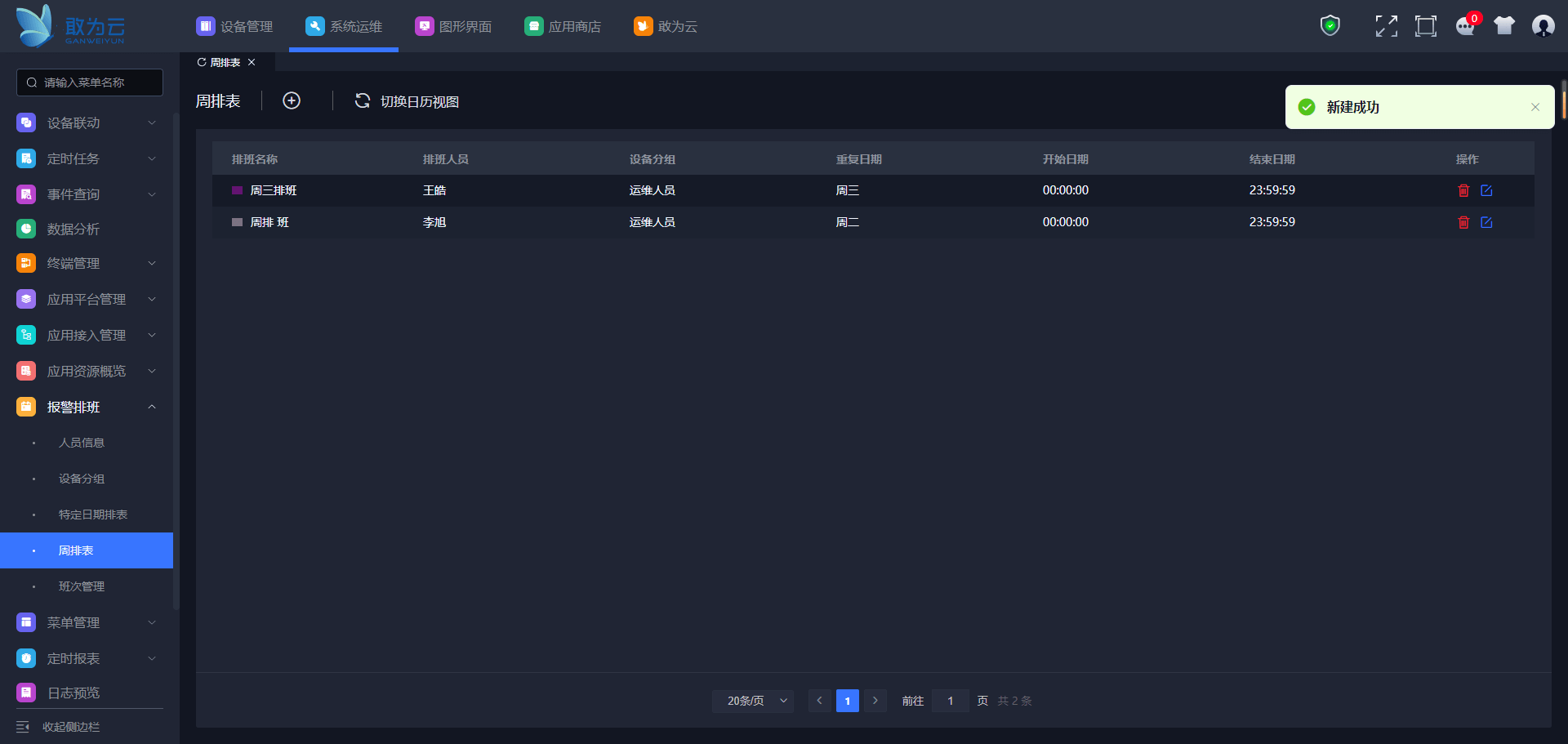Focus the menu name search field
The height and width of the screenshot is (744, 1568).
pyautogui.click(x=90, y=82)
